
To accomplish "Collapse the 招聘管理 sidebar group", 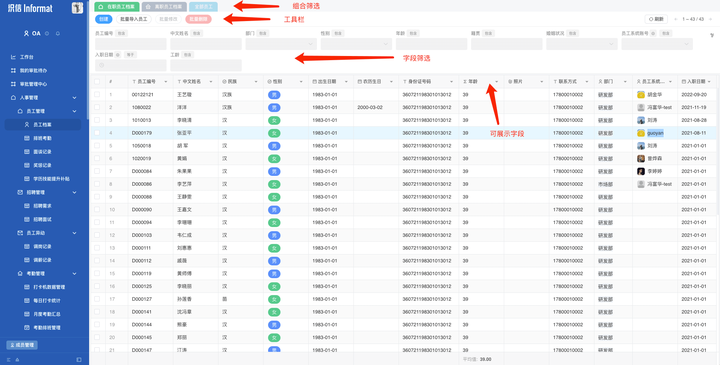I will [74, 192].
